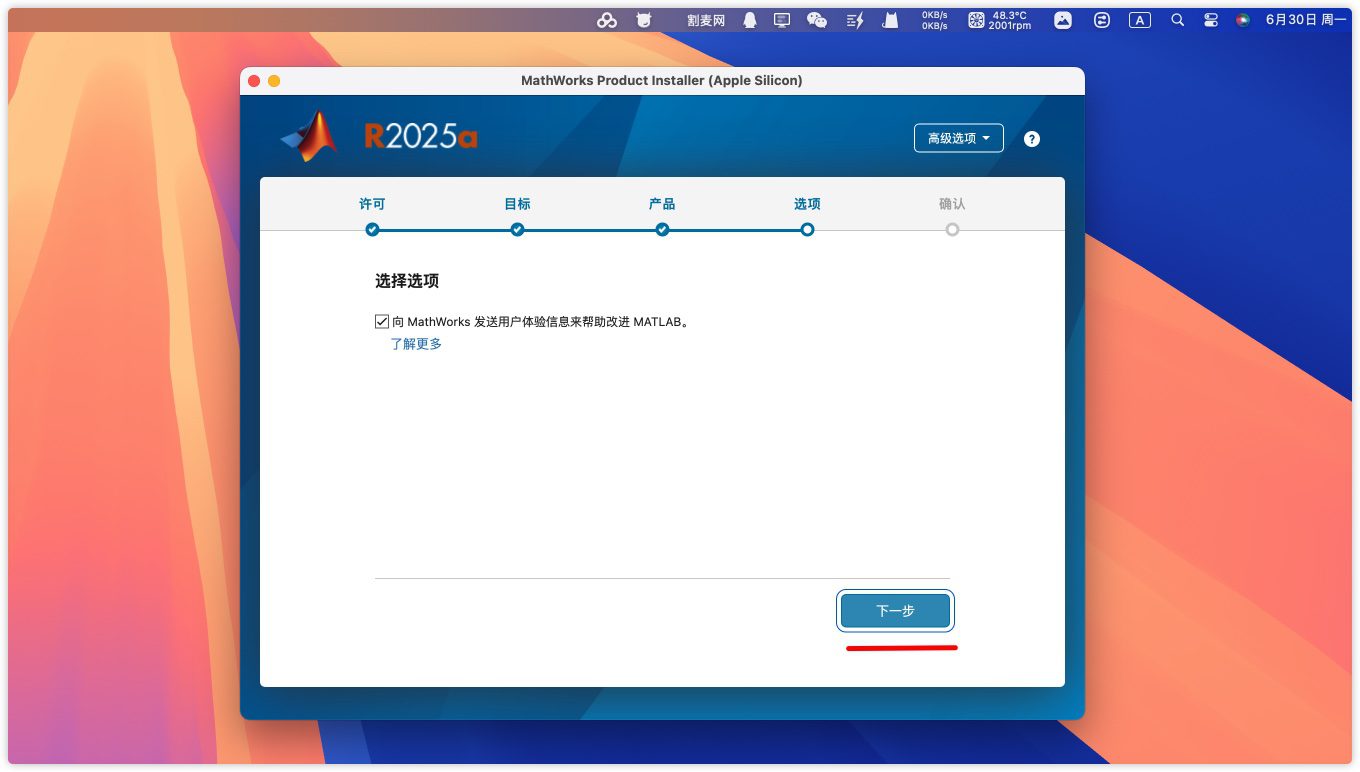This screenshot has width=1360, height=772.
Task: Click the help question mark icon
Action: pos(1032,139)
